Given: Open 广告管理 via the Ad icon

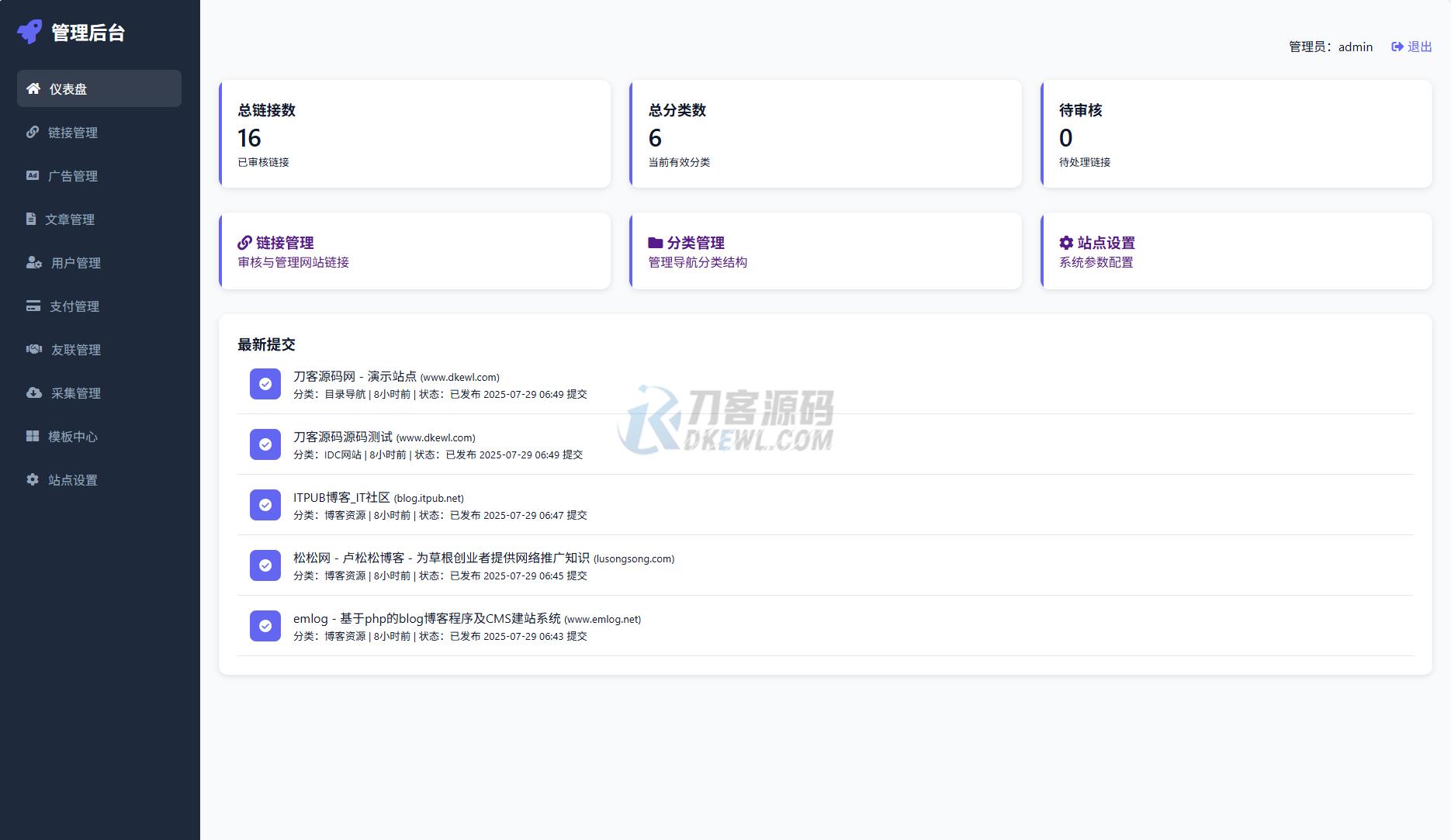Looking at the screenshot, I should tap(33, 175).
